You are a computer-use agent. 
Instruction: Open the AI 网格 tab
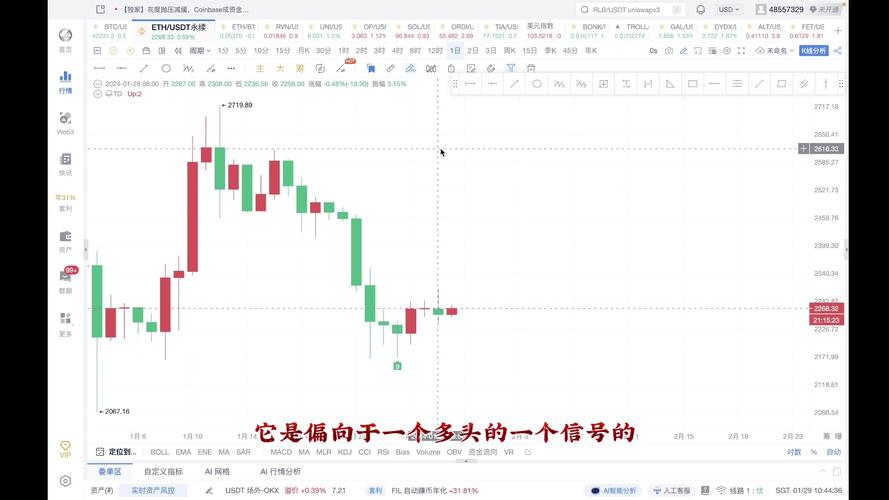click(217, 471)
